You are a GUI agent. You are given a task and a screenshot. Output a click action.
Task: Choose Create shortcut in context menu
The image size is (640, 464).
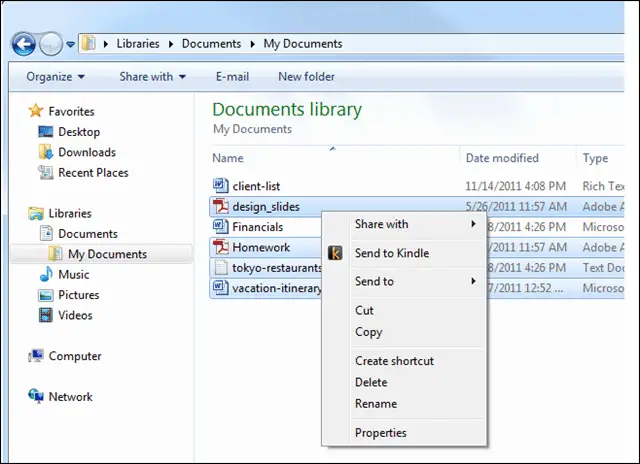(404, 361)
